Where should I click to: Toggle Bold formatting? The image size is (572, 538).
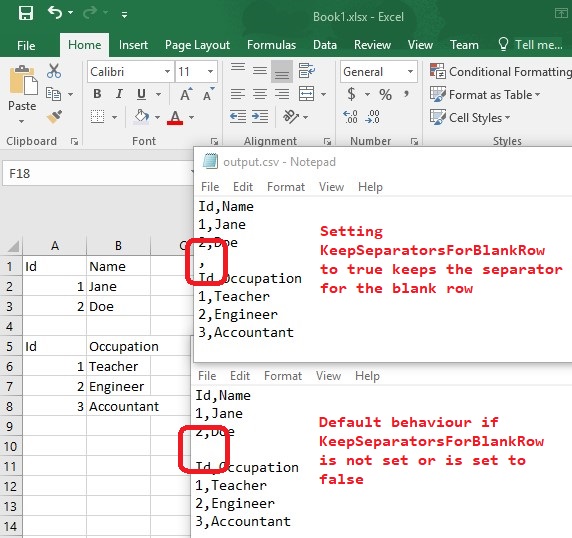point(97,94)
